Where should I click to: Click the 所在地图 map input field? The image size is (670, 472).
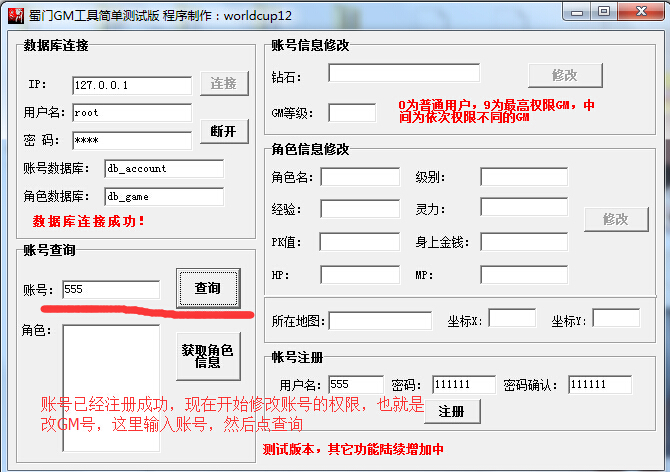pyautogui.click(x=380, y=321)
